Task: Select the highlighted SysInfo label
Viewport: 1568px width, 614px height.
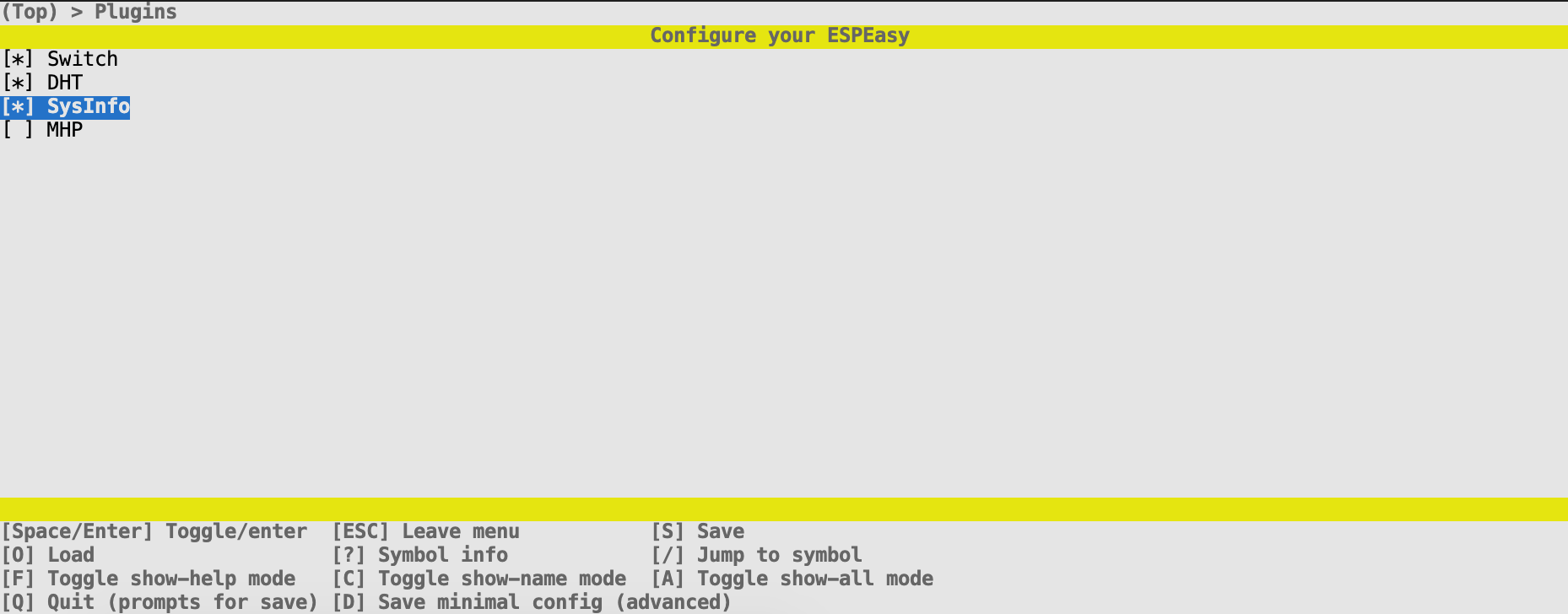Action: point(89,106)
